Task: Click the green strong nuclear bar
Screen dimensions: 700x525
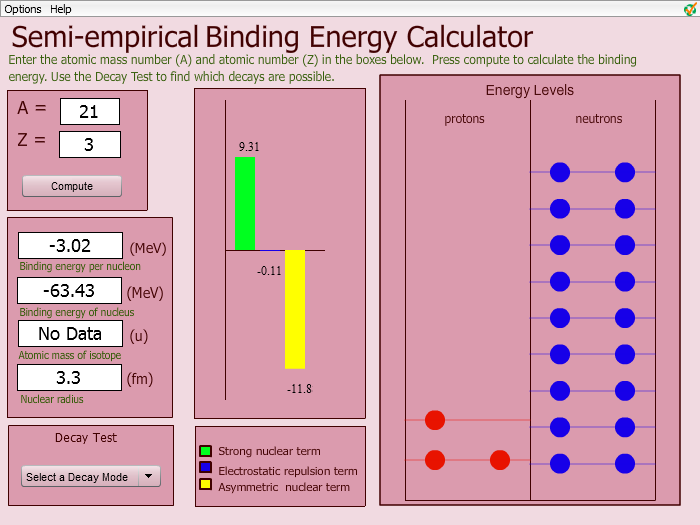Action: point(245,204)
